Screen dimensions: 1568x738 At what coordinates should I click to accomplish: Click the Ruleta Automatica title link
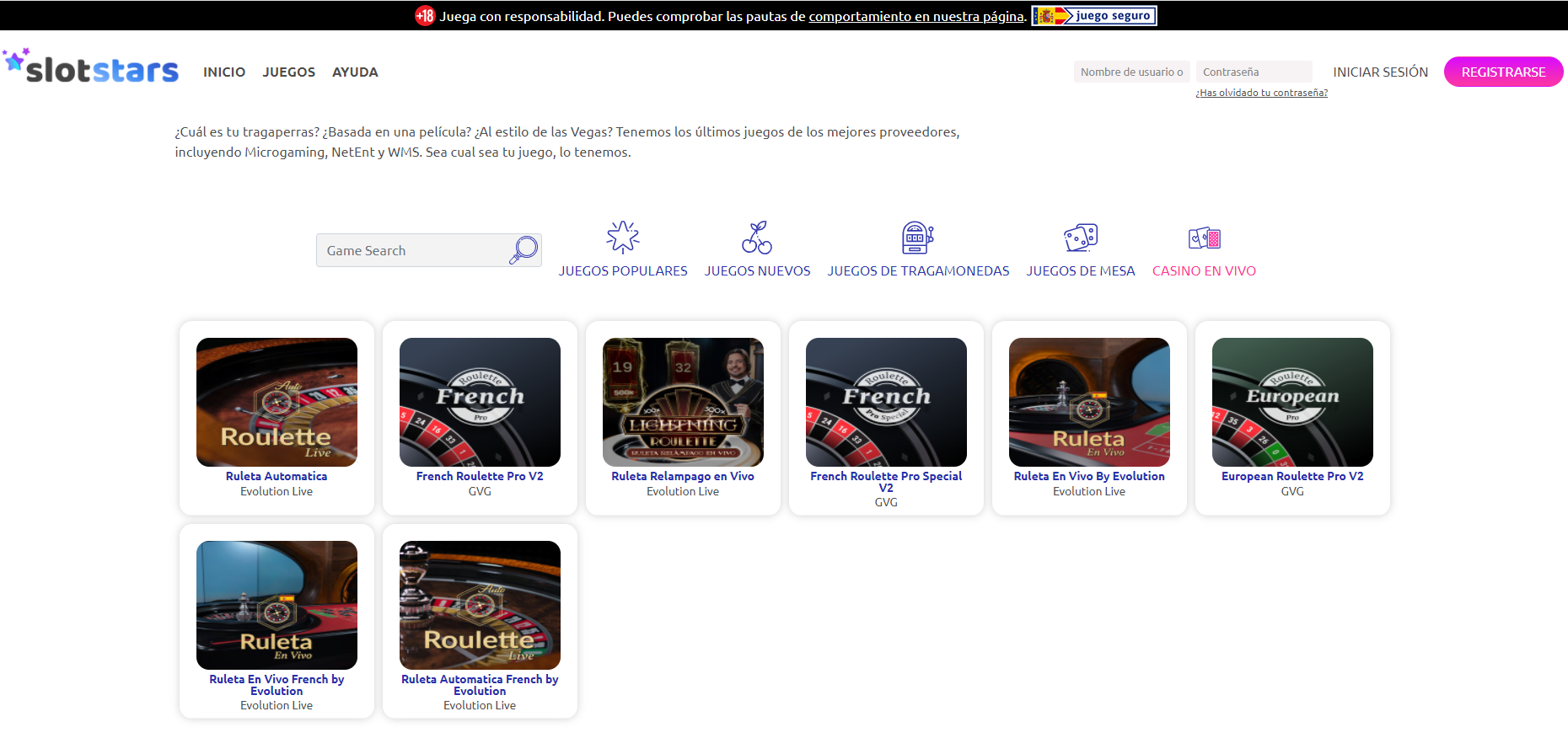277,476
